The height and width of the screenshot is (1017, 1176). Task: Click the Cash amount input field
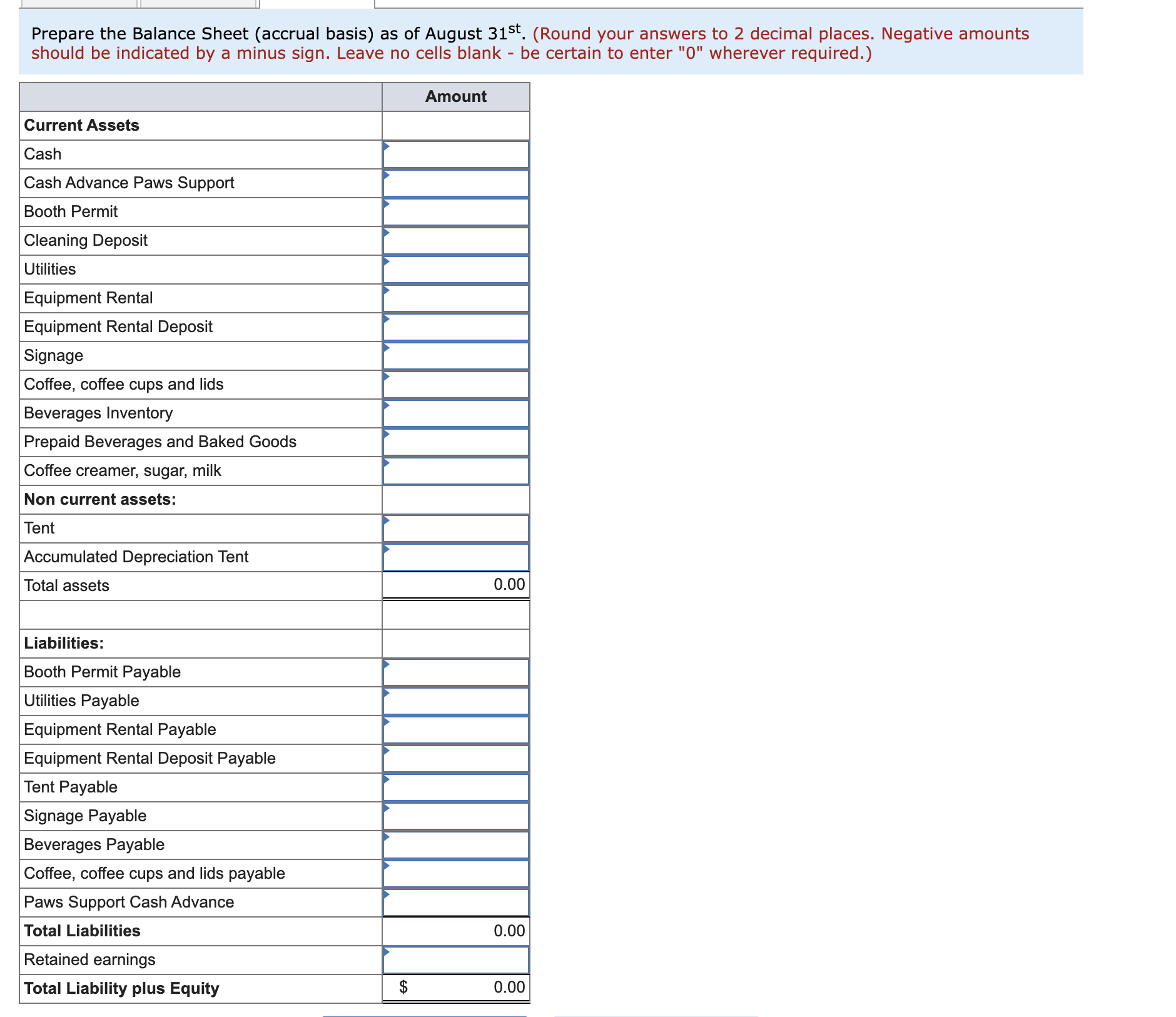click(456, 154)
